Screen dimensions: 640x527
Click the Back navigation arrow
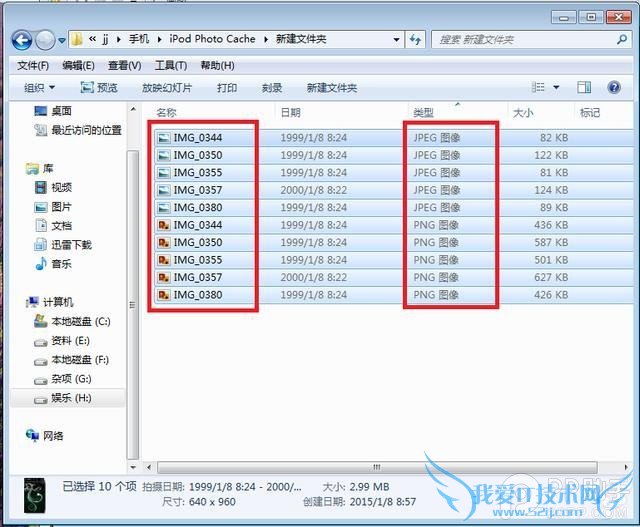coord(22,40)
